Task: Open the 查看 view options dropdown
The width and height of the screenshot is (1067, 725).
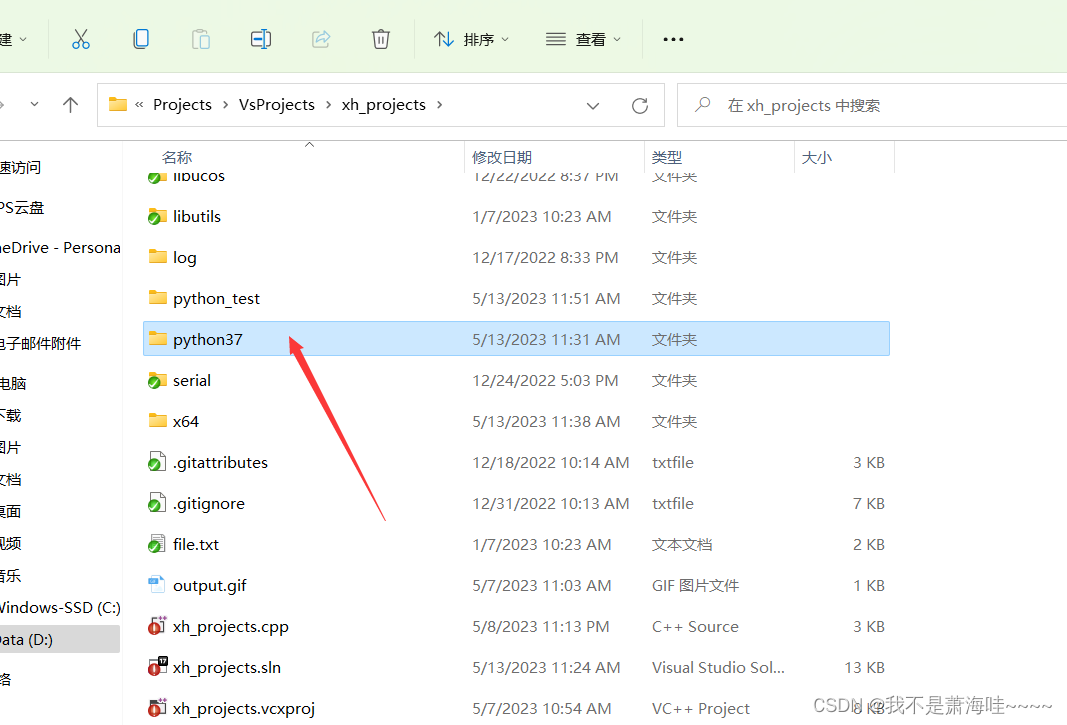Action: (x=583, y=39)
